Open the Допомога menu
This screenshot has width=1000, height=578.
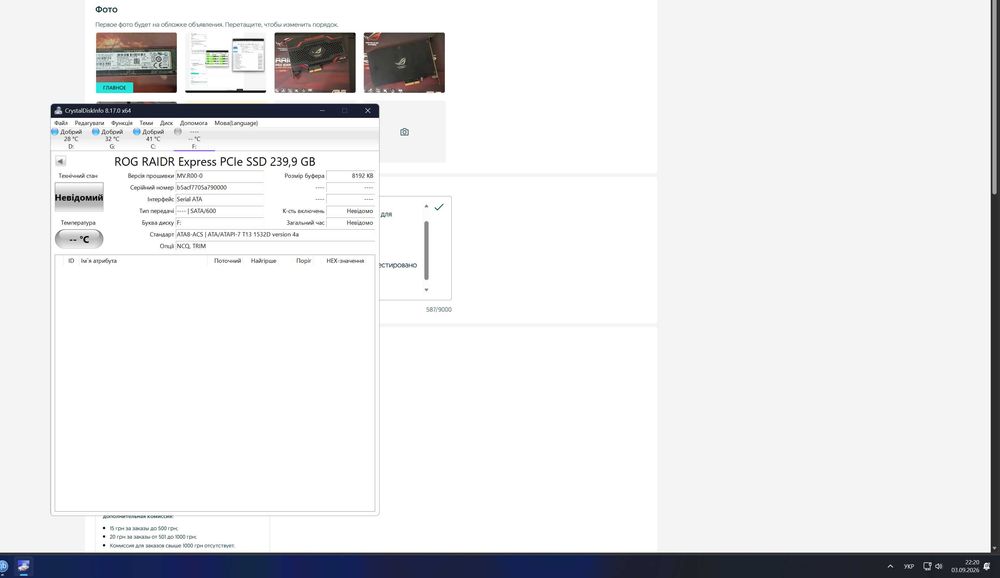click(x=193, y=123)
